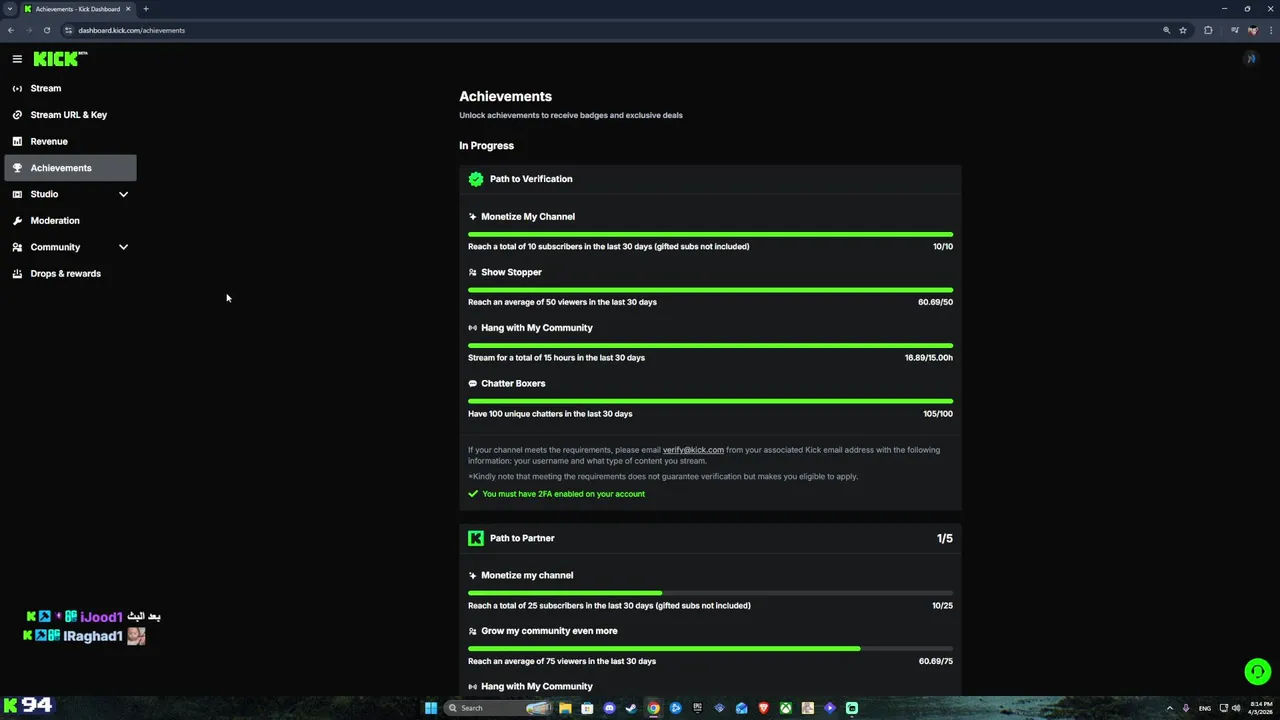Image resolution: width=1280 pixels, height=720 pixels.
Task: Click the Grow my community even more label
Action: click(x=549, y=631)
